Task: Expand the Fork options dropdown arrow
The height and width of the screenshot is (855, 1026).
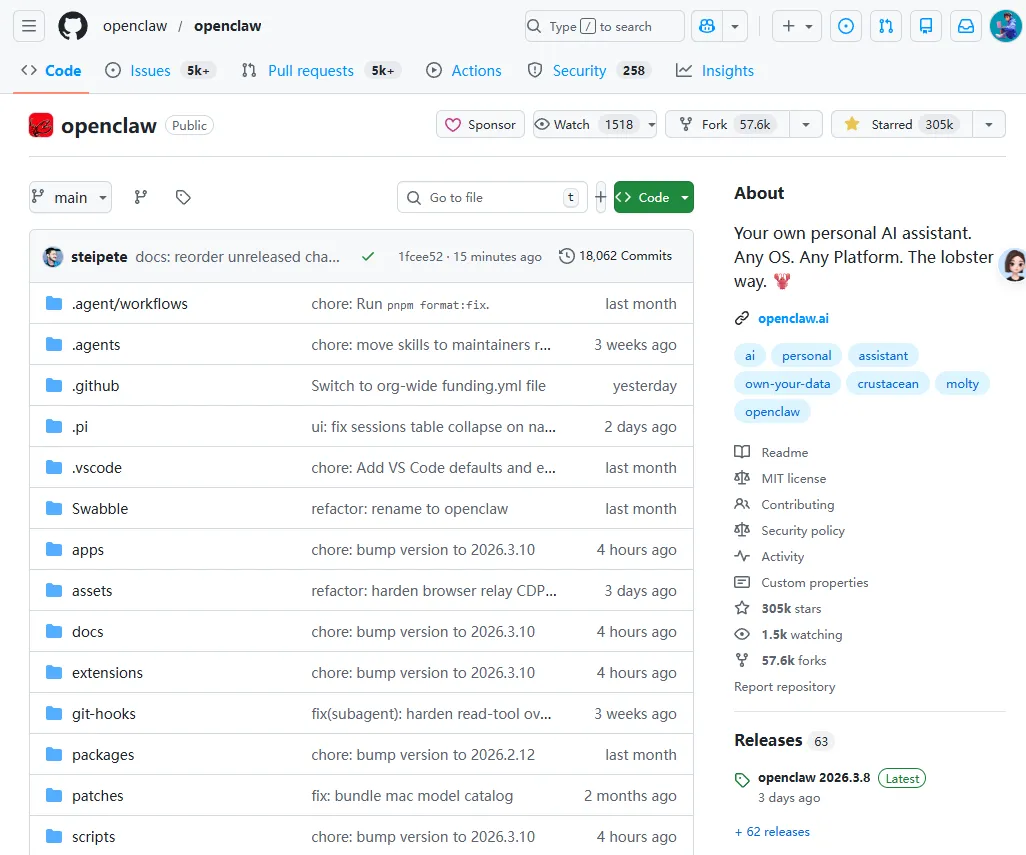Action: [806, 124]
